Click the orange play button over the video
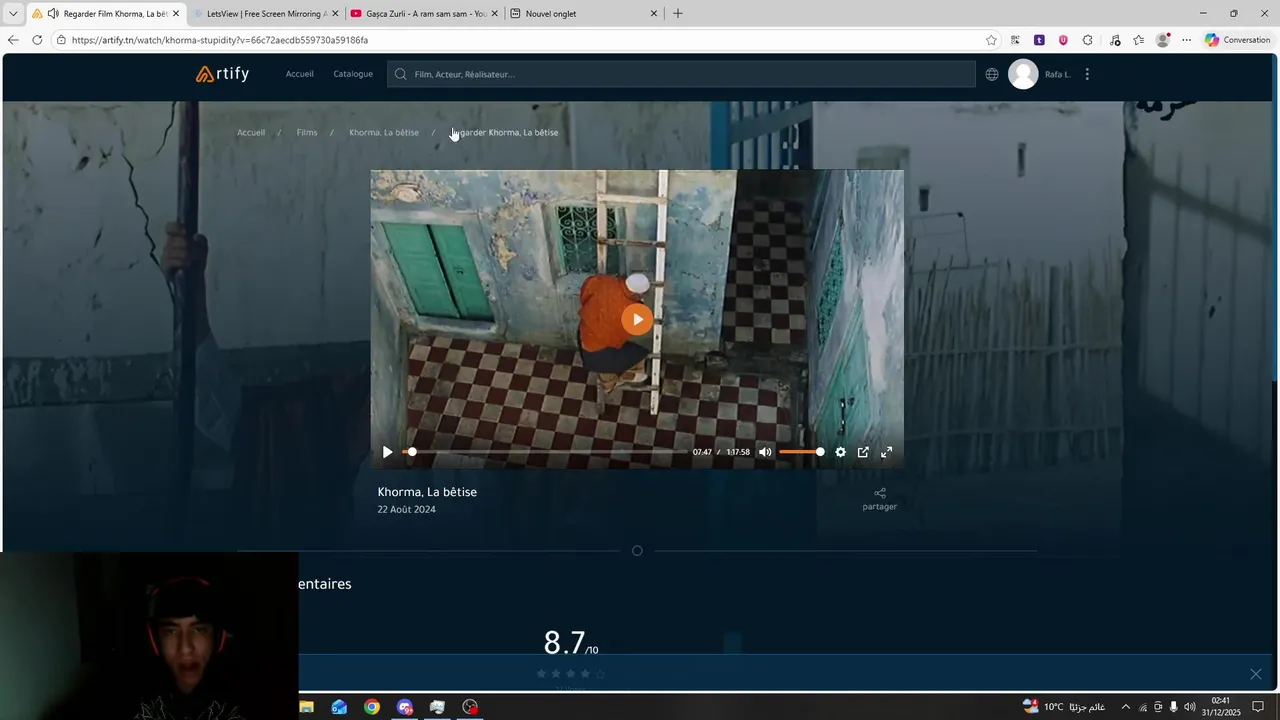Image resolution: width=1280 pixels, height=720 pixels. 637,319
